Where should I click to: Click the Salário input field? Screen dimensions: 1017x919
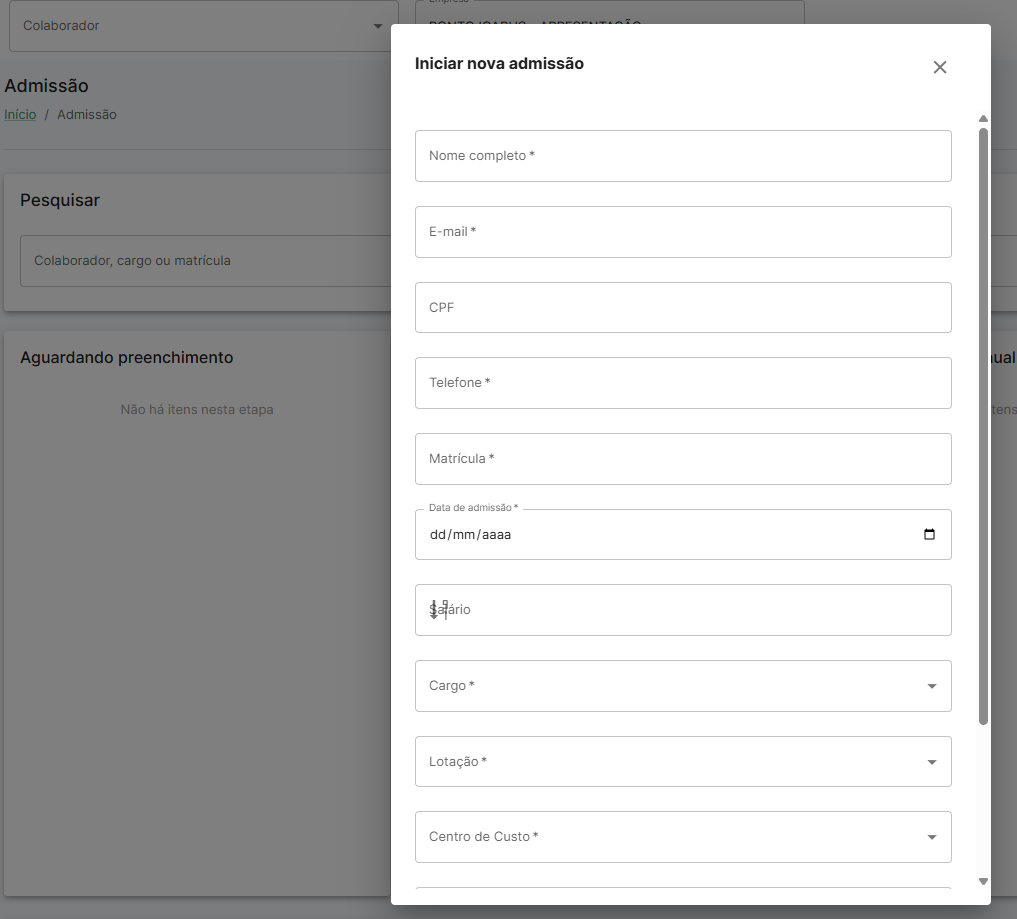pyautogui.click(x=683, y=610)
